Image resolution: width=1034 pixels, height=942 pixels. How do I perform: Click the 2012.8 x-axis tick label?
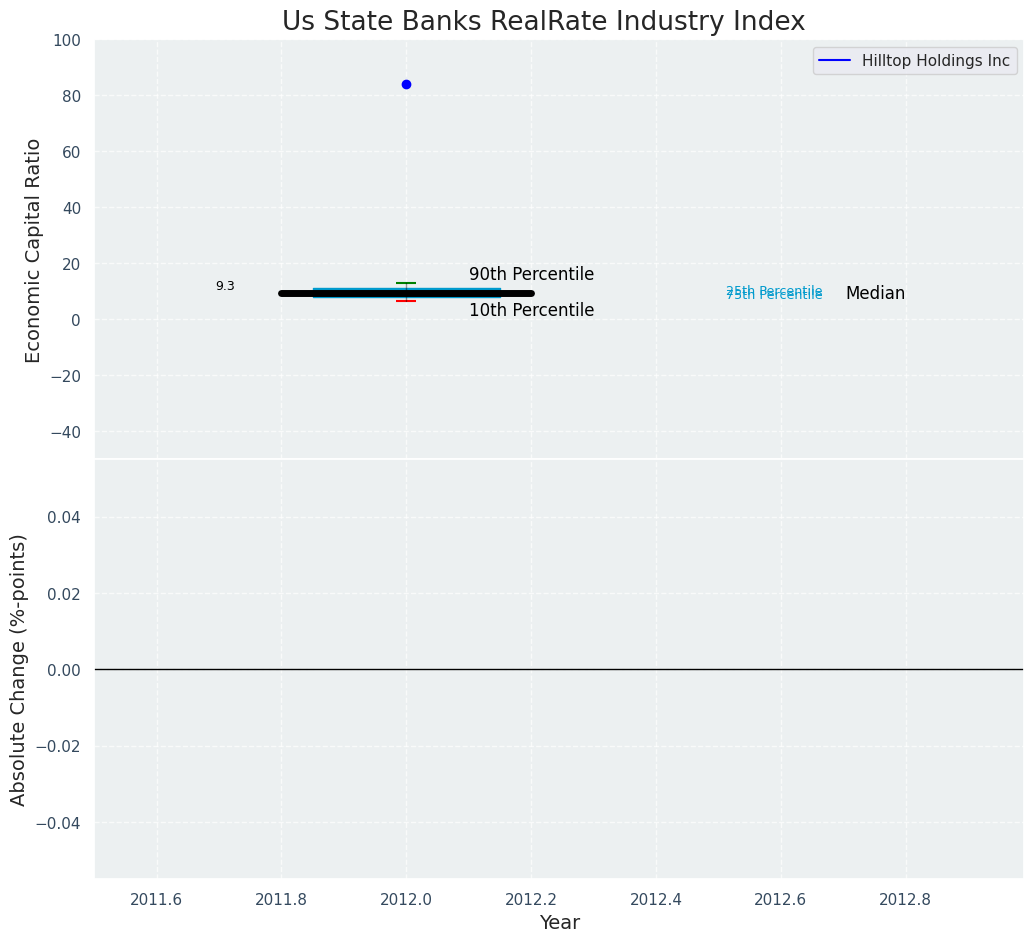coord(905,899)
